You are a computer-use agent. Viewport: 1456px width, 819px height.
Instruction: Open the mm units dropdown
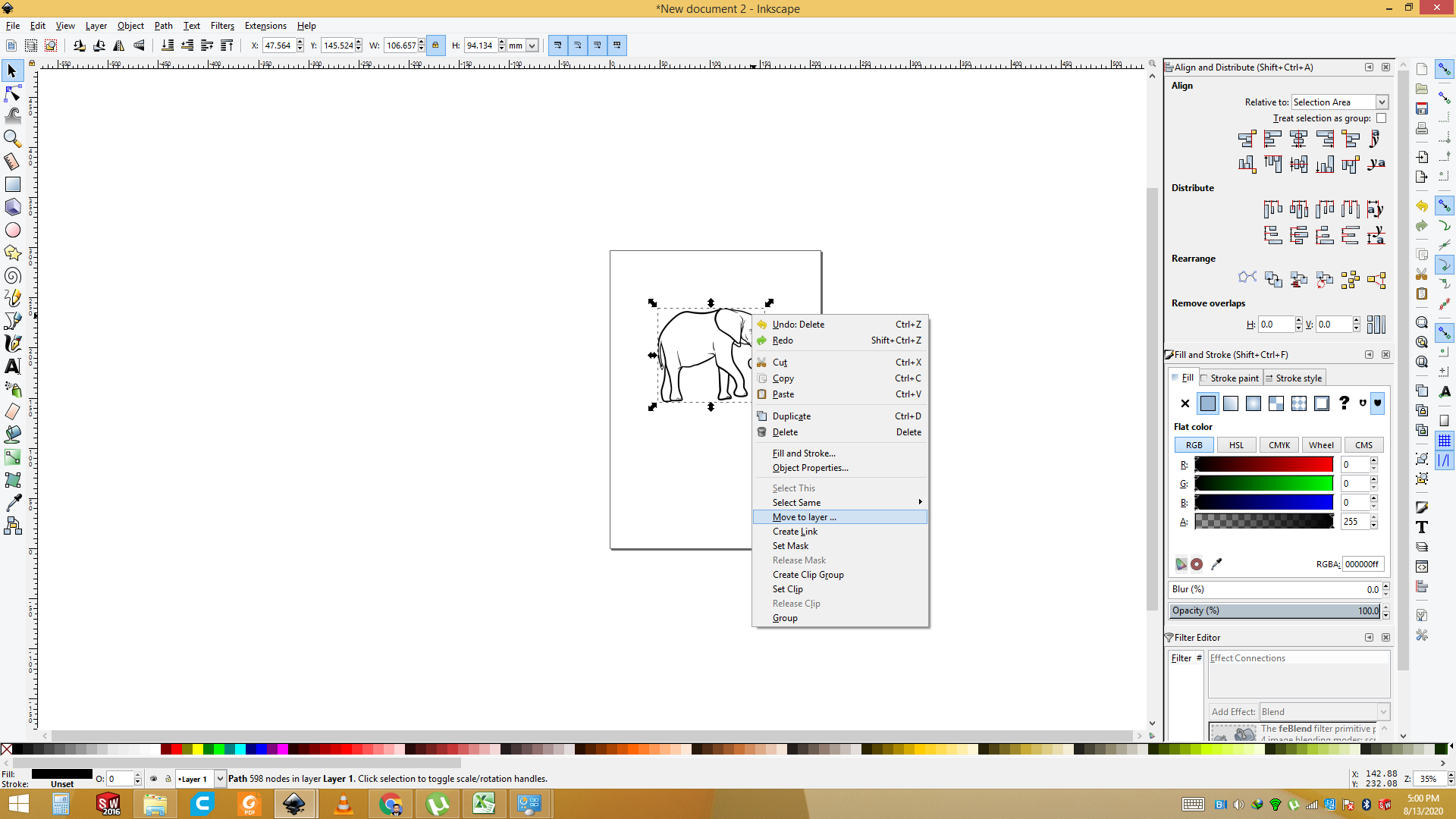522,45
